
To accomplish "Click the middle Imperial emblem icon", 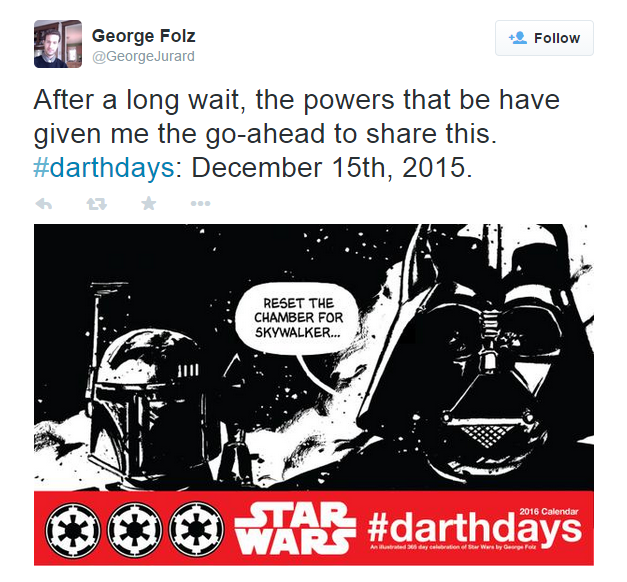I will (x=134, y=530).
